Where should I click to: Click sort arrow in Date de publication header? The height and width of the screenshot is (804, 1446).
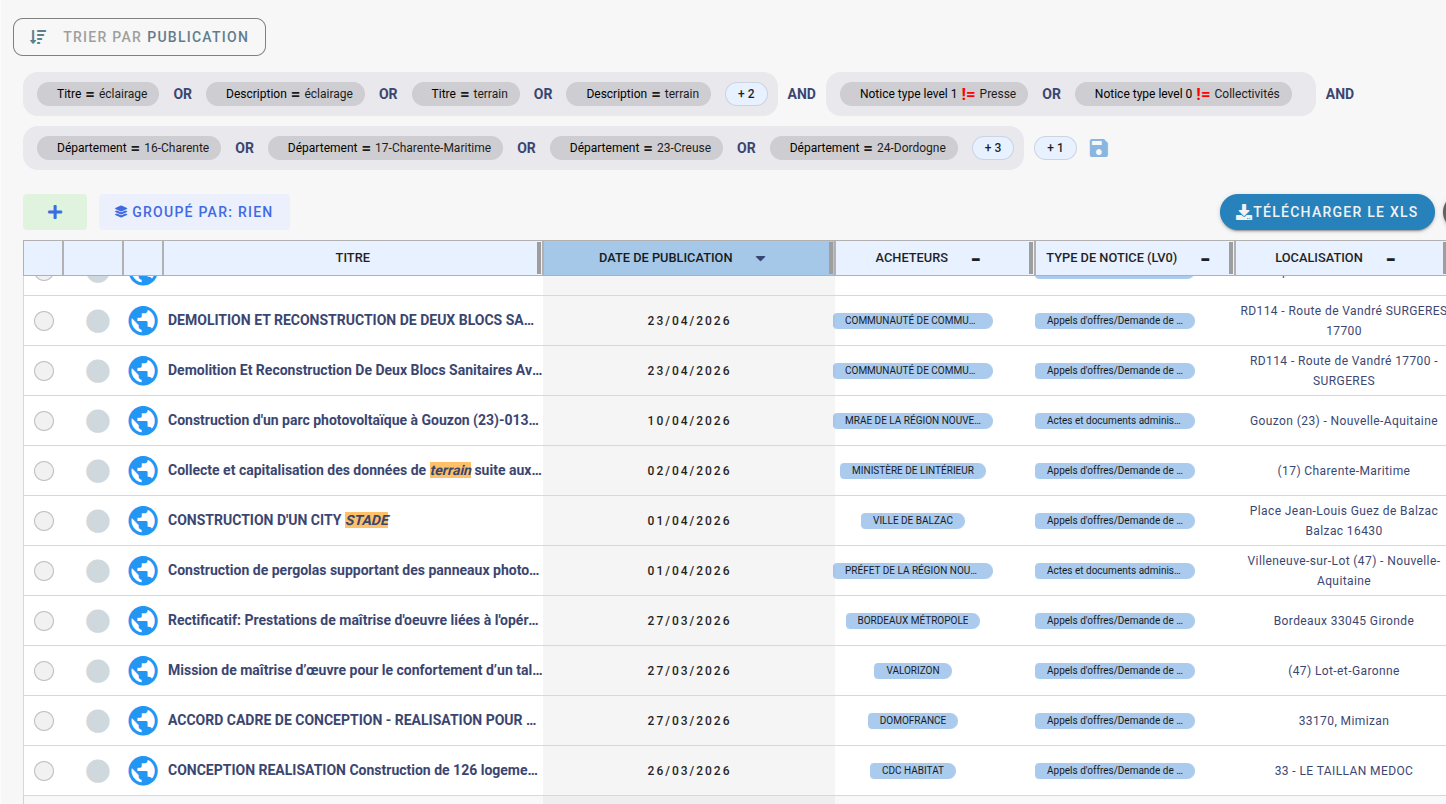760,258
